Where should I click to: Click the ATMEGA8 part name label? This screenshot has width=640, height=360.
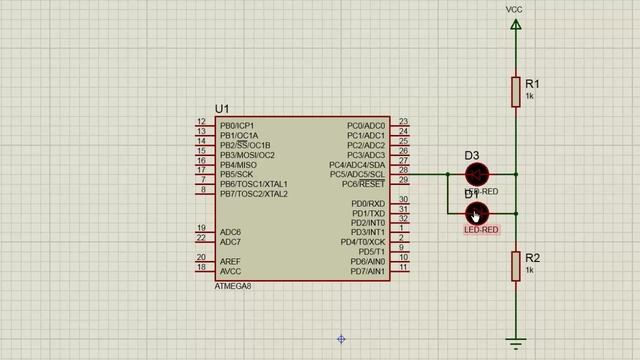tap(233, 286)
